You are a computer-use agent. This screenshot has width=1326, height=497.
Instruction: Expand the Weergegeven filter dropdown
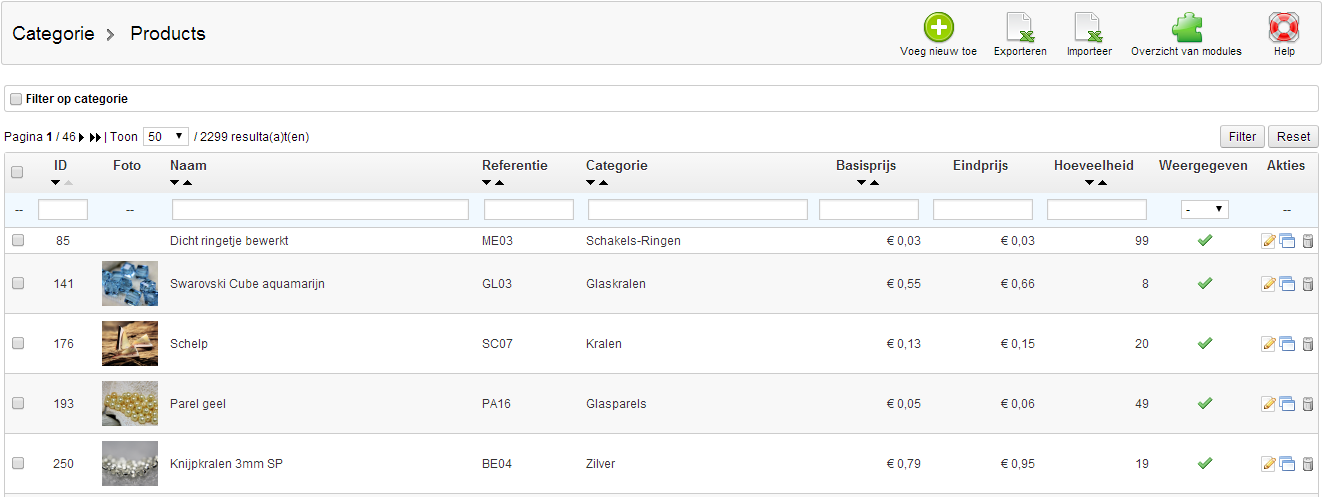tap(1205, 209)
